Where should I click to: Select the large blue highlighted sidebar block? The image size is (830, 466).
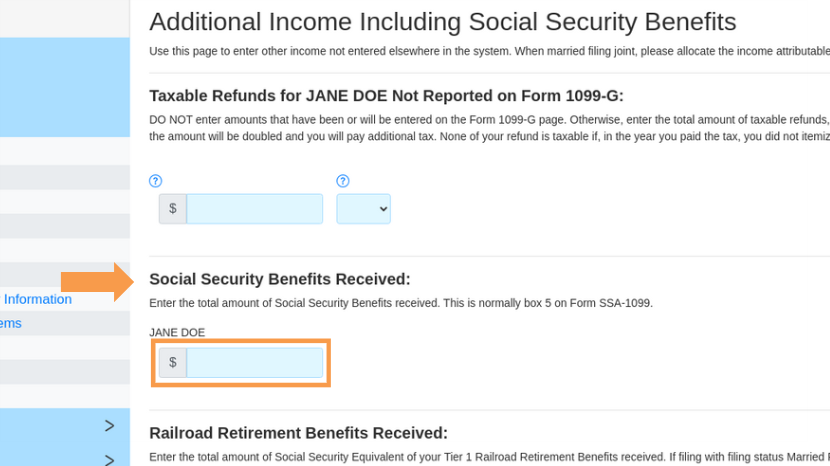(65, 87)
